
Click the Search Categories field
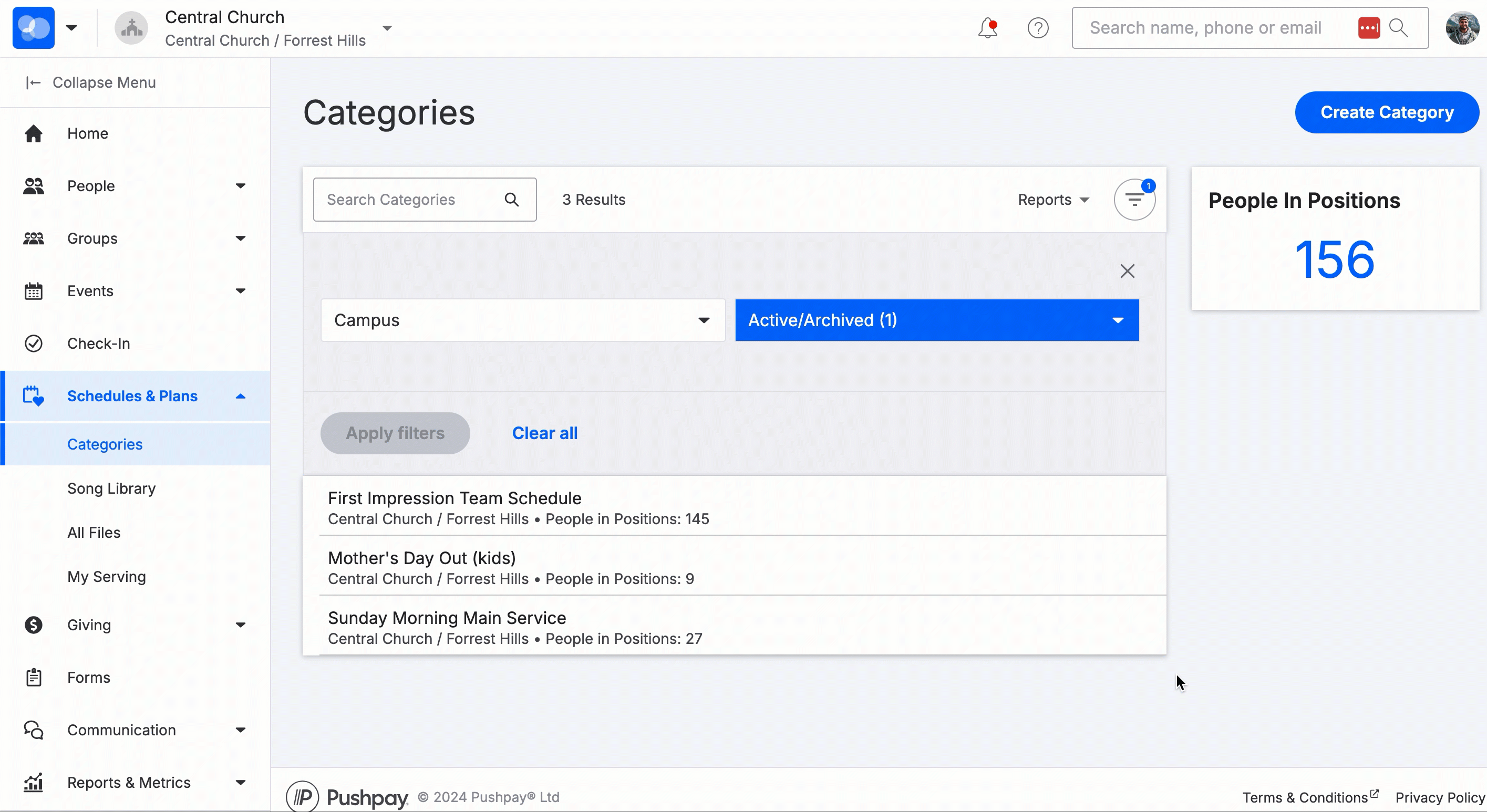point(425,200)
